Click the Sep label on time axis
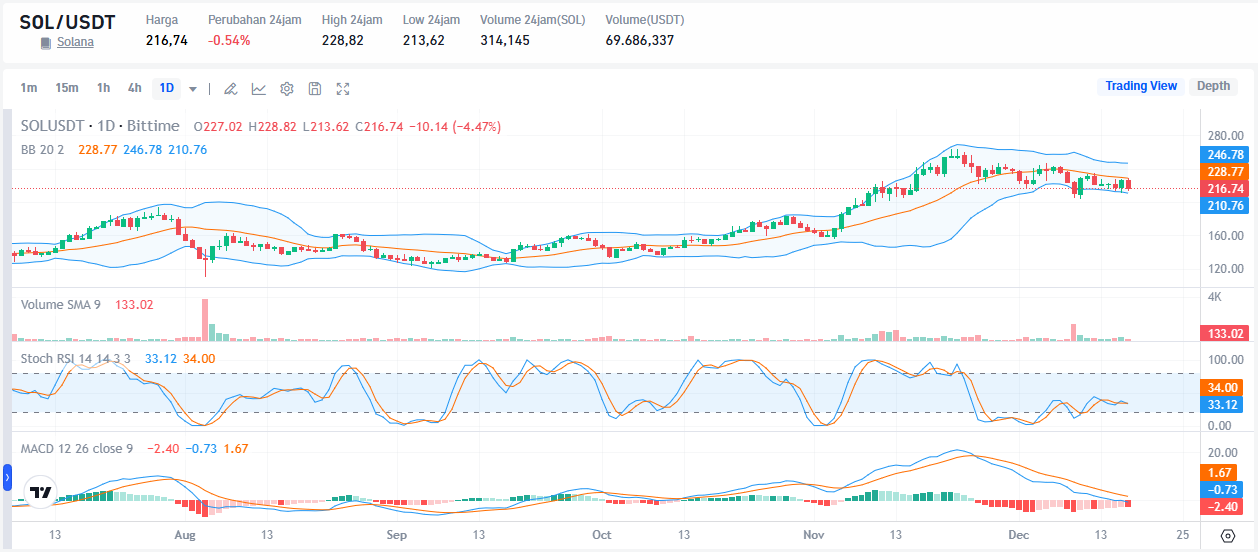 397,536
